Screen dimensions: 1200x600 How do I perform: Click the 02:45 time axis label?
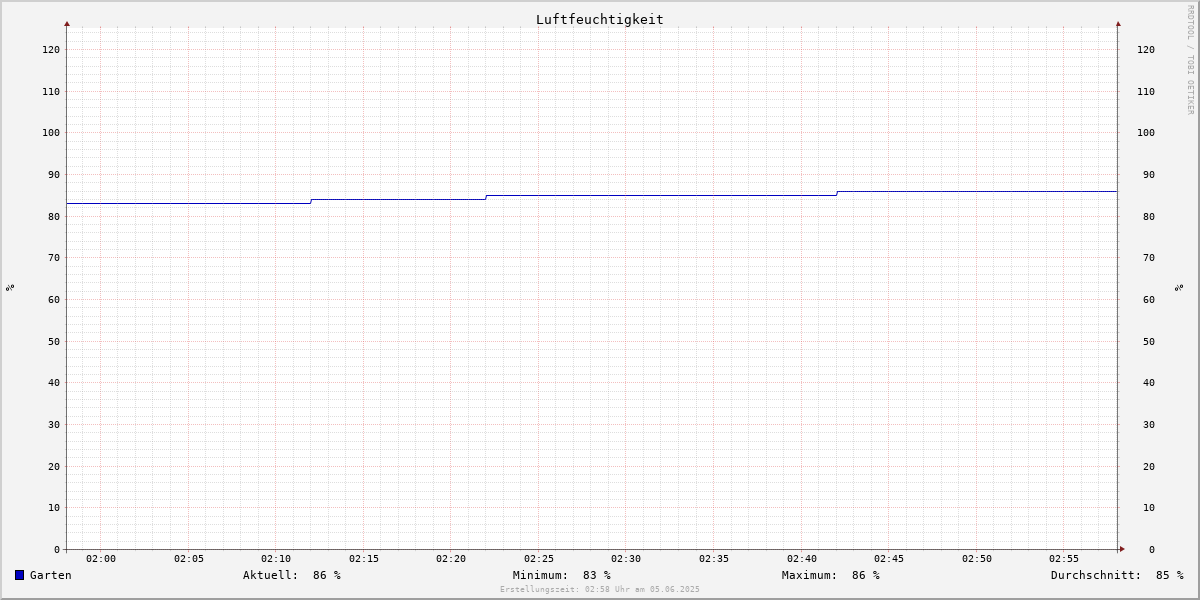coord(889,559)
